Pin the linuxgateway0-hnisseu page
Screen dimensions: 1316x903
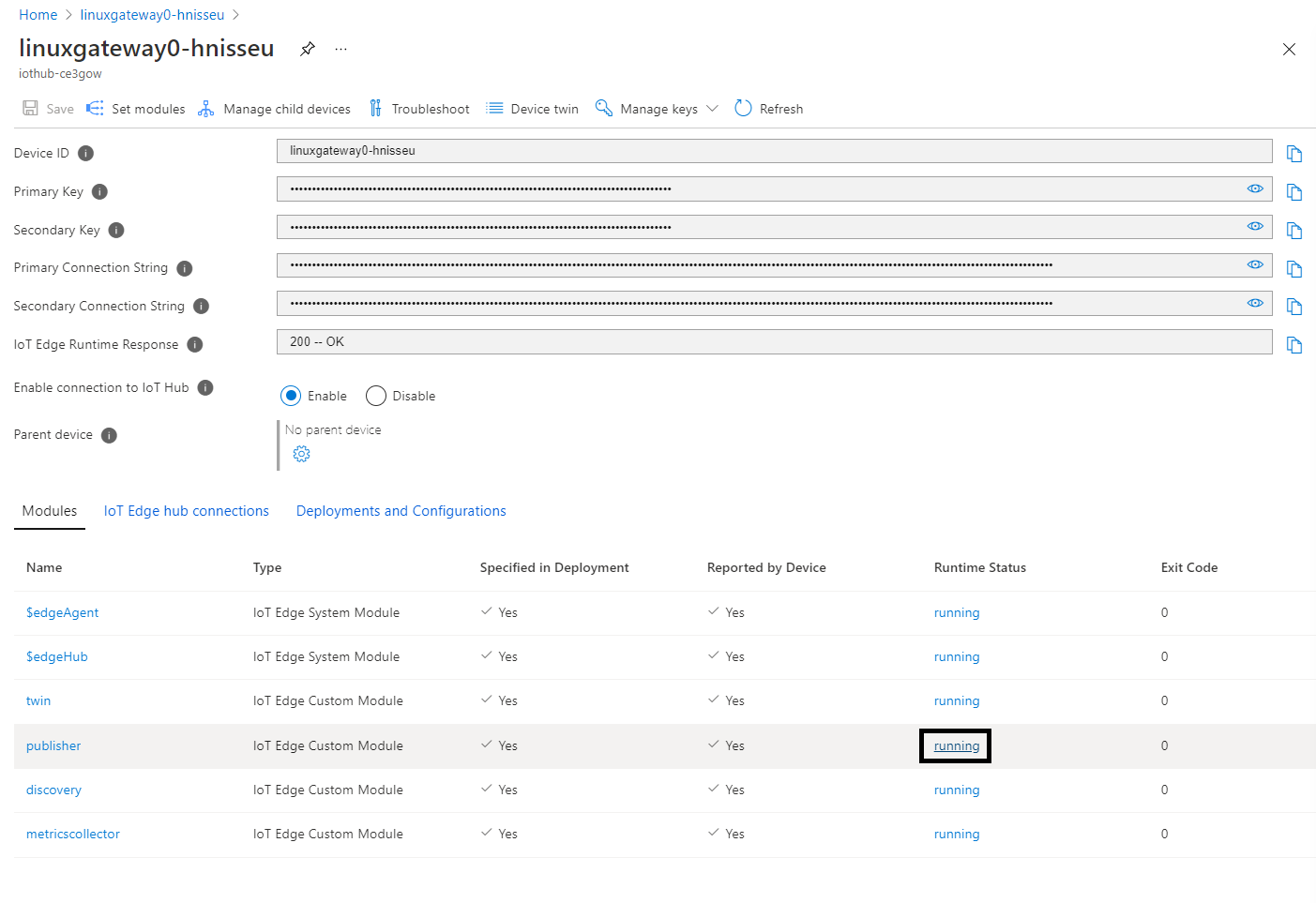pyautogui.click(x=307, y=48)
